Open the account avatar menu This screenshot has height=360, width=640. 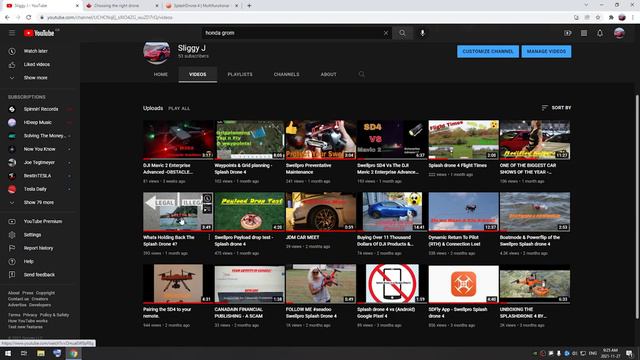point(619,33)
